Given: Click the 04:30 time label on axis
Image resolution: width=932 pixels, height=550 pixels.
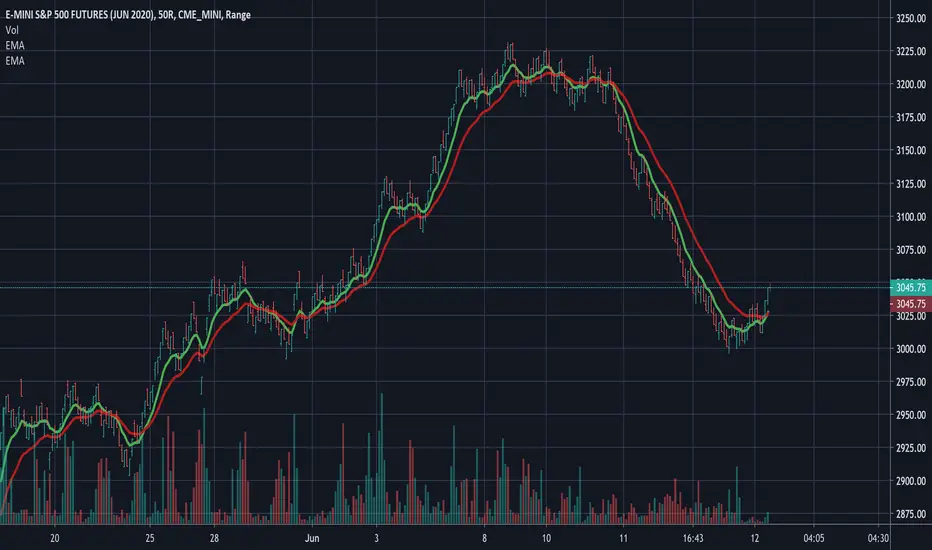Looking at the screenshot, I should coord(878,538).
